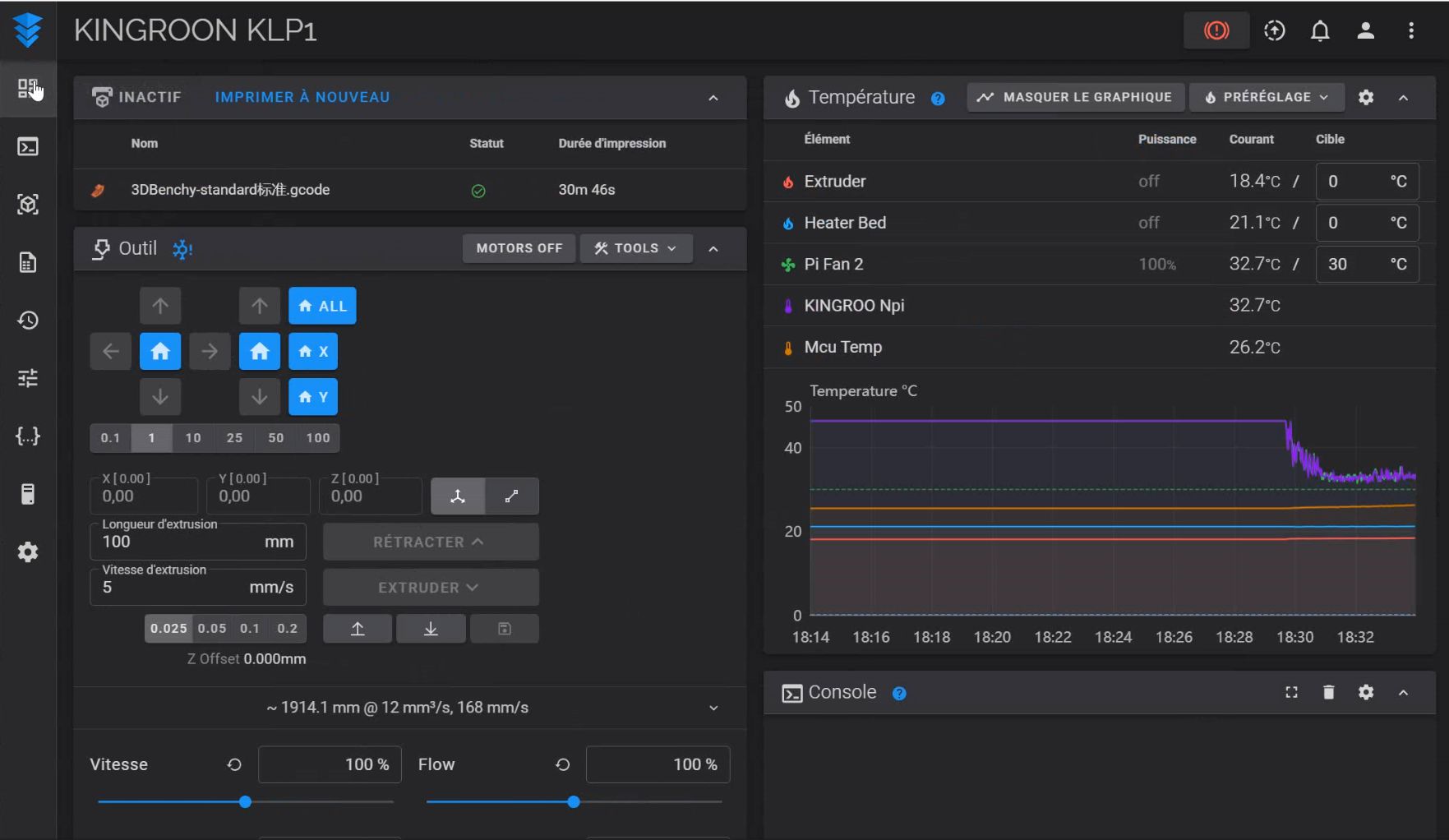
Task: Select 100 mm move distance
Action: 318,438
